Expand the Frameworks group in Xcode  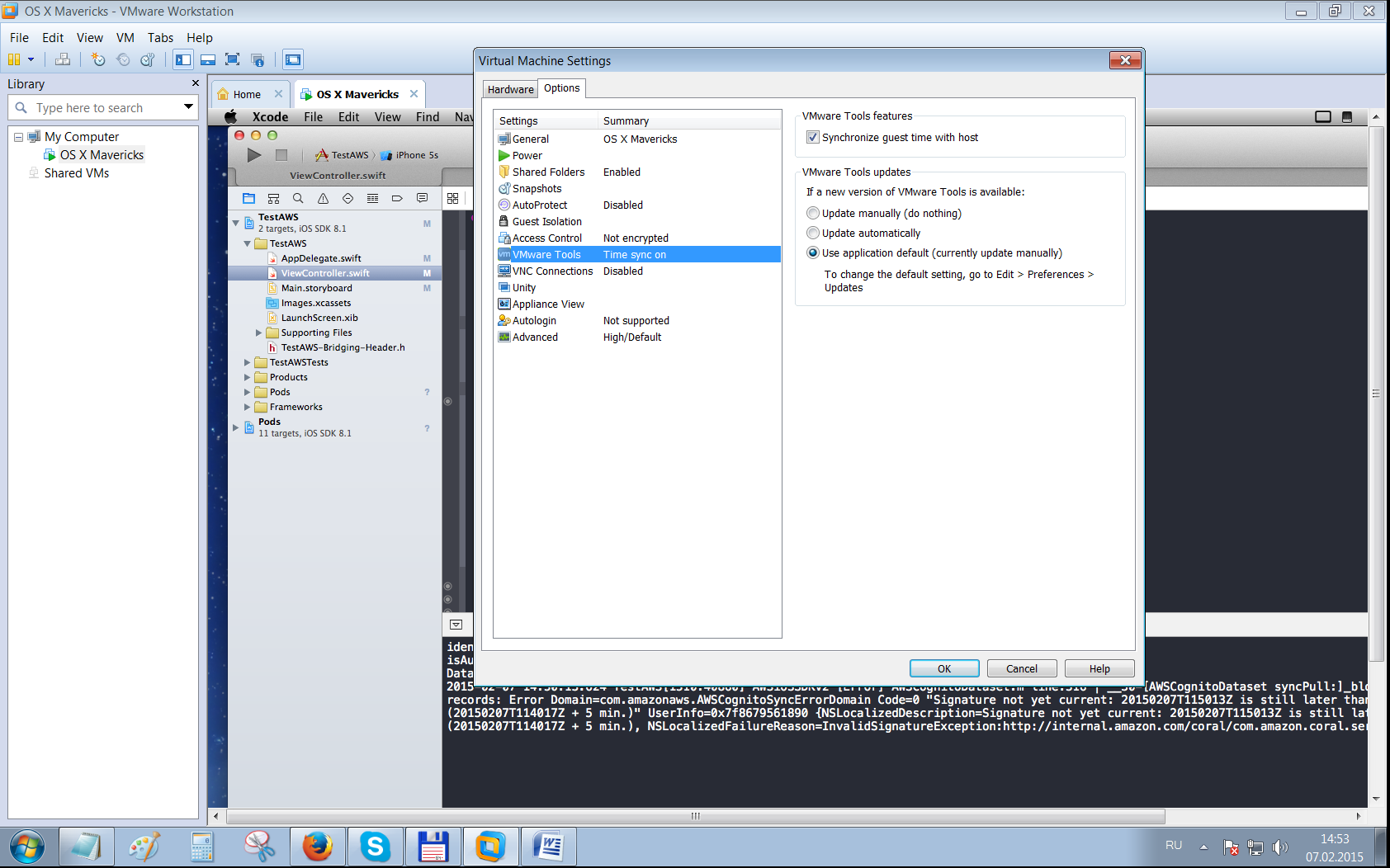click(x=247, y=408)
